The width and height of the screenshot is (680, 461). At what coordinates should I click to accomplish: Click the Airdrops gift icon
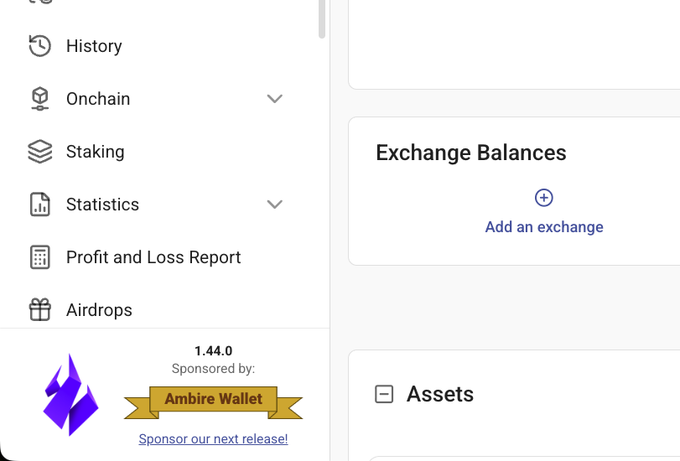click(40, 310)
